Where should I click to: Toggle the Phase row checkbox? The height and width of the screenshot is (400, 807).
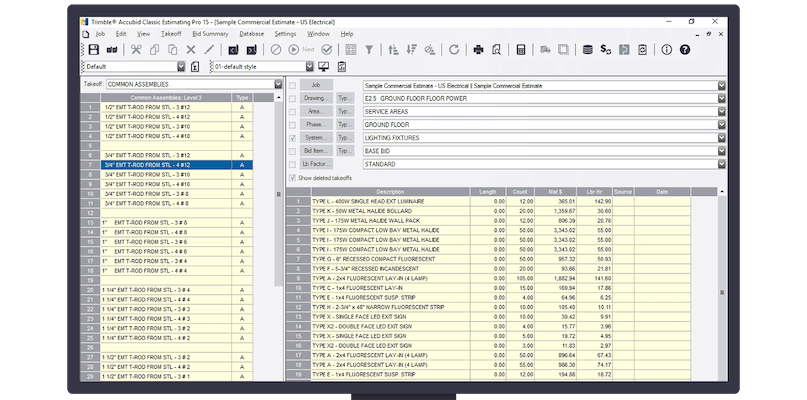tap(292, 125)
